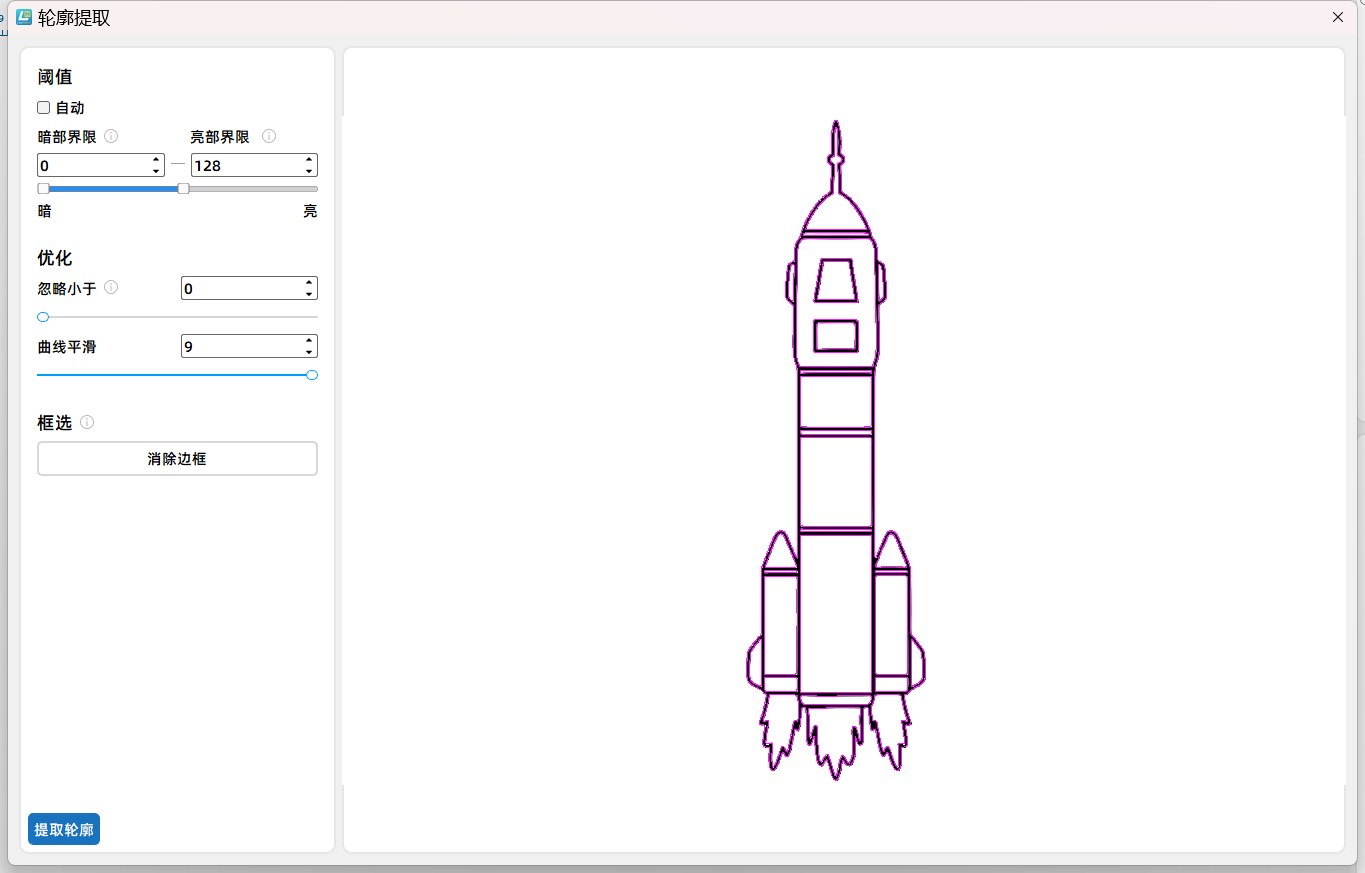Click the 提取轮廓 button
This screenshot has width=1365, height=873.
64,829
